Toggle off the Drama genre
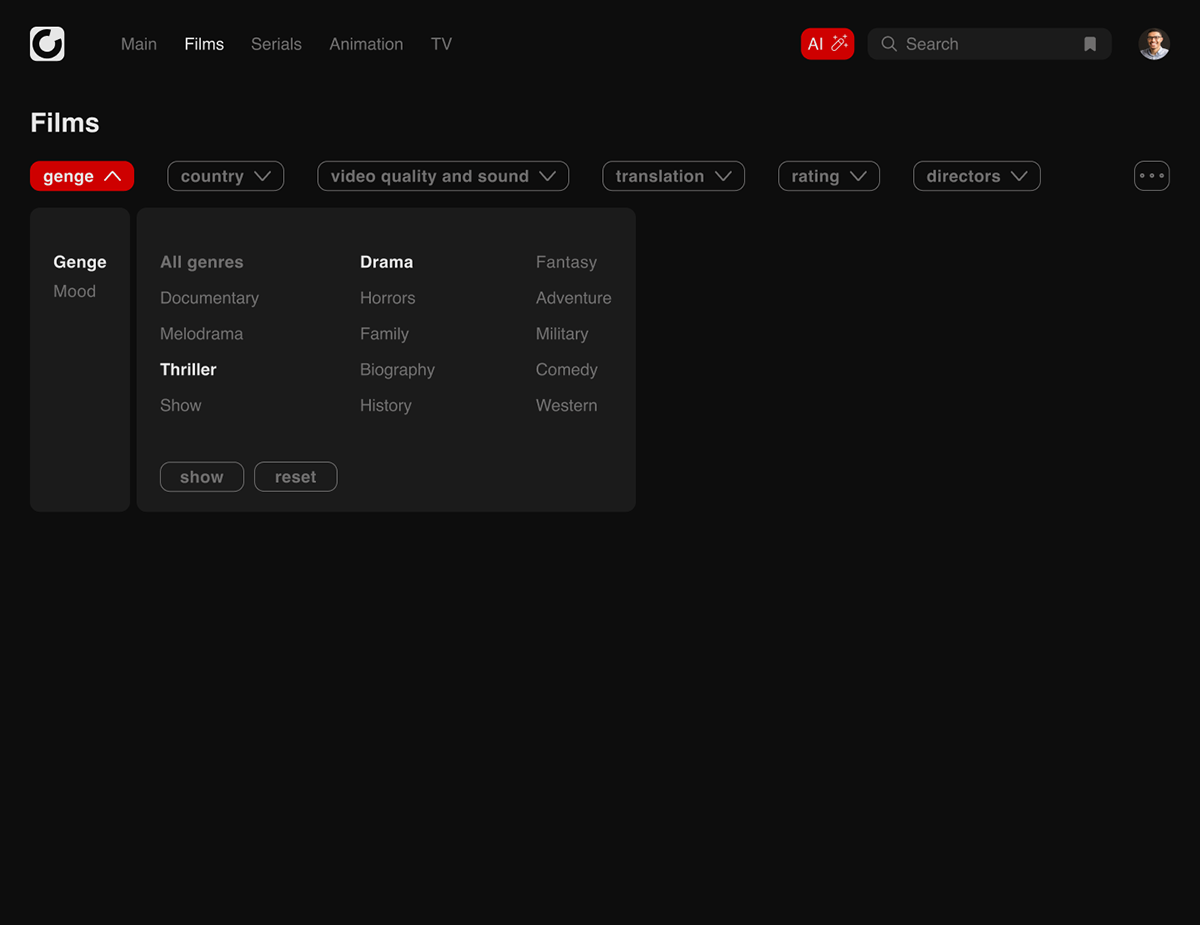This screenshot has height=925, width=1200. [386, 262]
